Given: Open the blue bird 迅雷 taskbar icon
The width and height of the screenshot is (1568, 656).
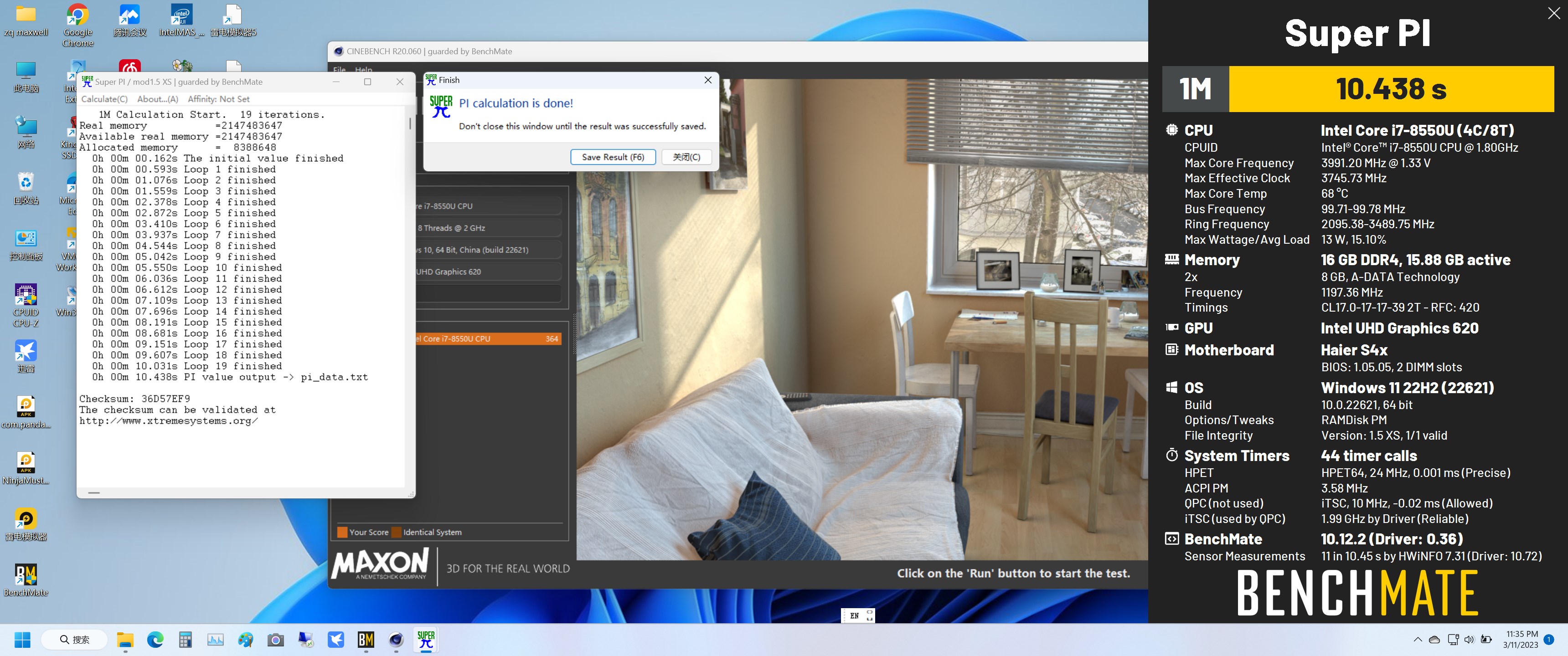Looking at the screenshot, I should click(336, 640).
